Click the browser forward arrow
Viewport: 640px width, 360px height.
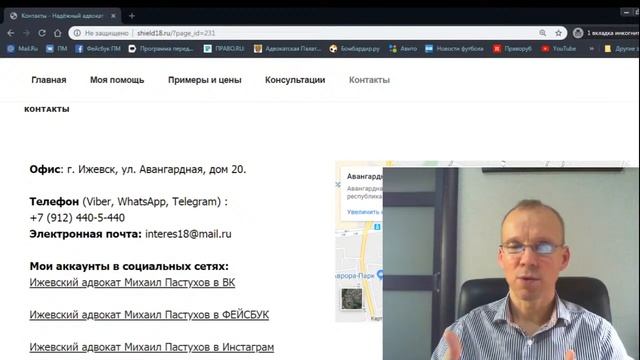[x=27, y=33]
